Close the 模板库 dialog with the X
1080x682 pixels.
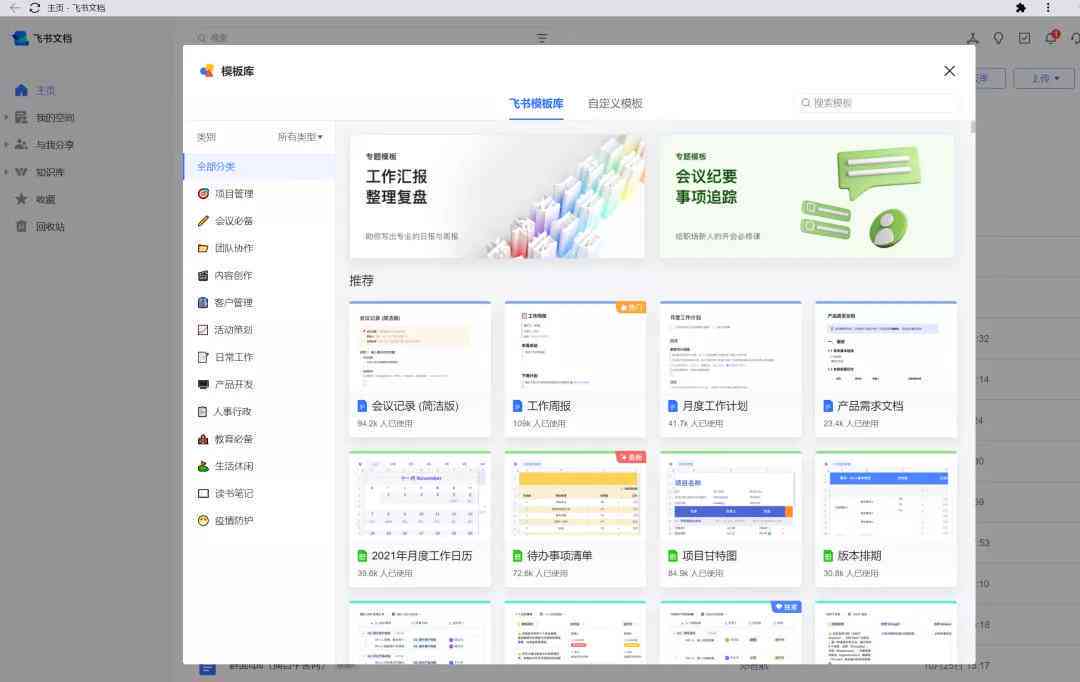(949, 71)
